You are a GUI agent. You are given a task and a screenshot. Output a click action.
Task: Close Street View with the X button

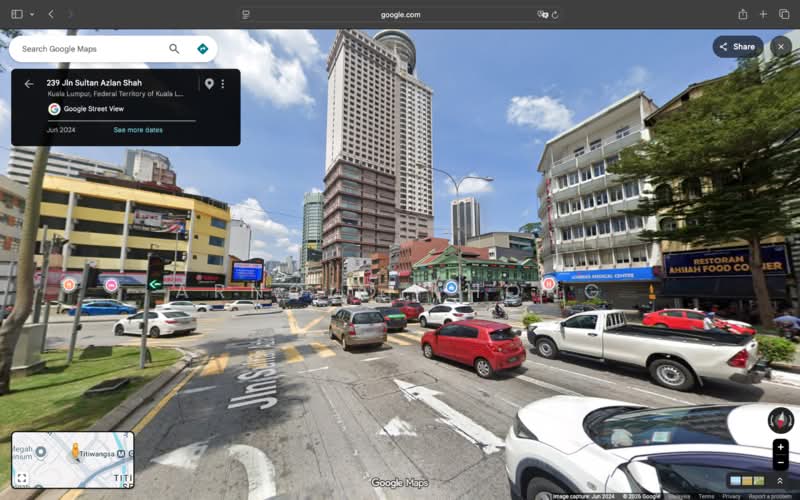click(781, 47)
